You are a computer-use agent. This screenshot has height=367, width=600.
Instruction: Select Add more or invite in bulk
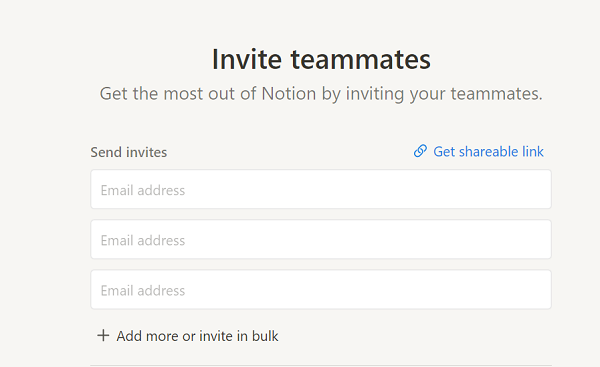tap(188, 336)
